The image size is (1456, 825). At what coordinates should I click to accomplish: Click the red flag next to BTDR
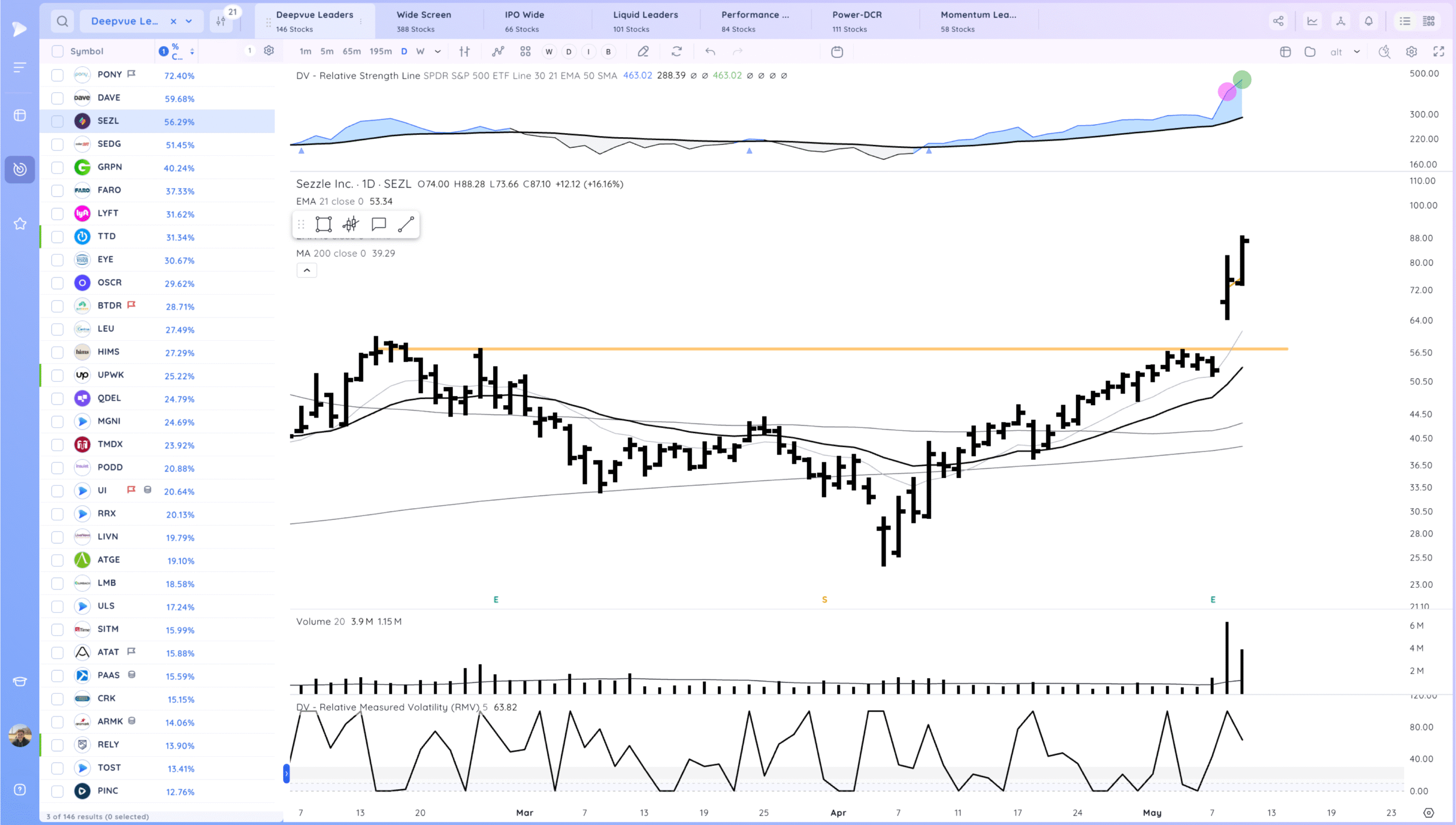tap(131, 305)
